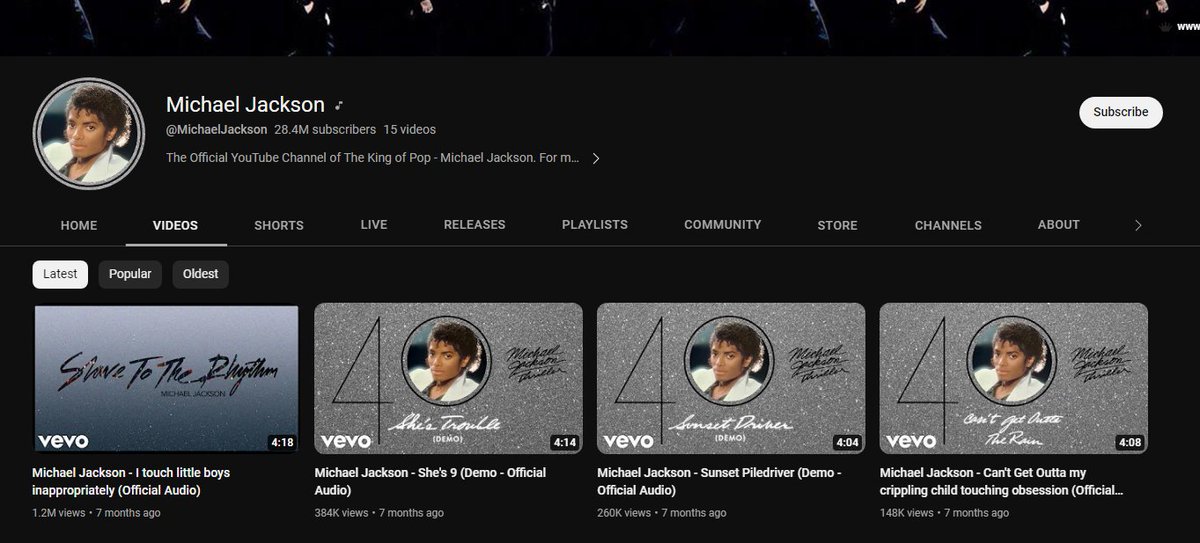Click the vevo logo on Sunset Driver thumbnail
This screenshot has width=1200, height=543.
[628, 441]
